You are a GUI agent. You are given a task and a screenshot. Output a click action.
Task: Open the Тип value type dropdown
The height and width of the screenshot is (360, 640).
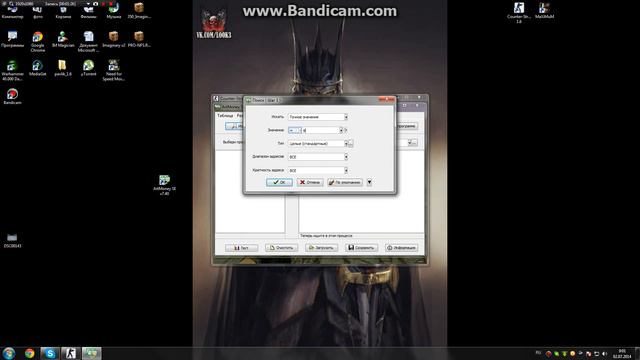click(x=318, y=143)
